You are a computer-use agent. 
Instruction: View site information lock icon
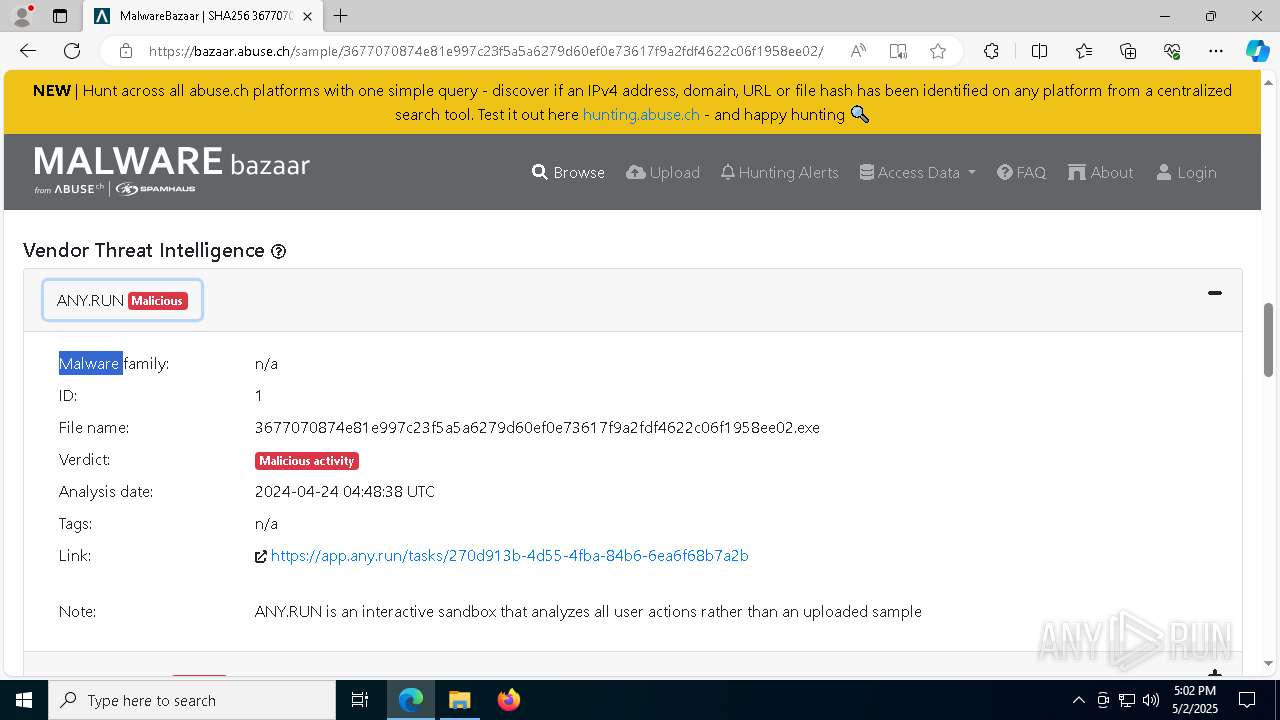pyautogui.click(x=126, y=51)
